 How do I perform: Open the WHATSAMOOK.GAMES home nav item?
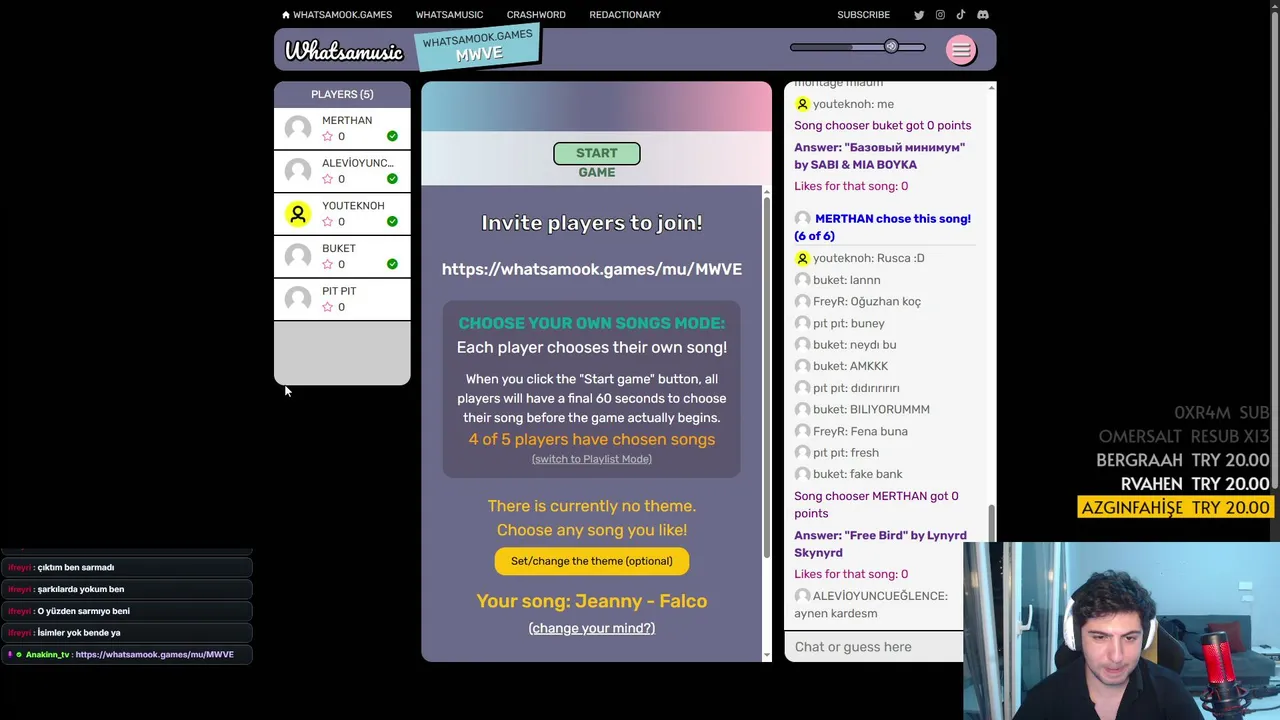[x=337, y=15]
